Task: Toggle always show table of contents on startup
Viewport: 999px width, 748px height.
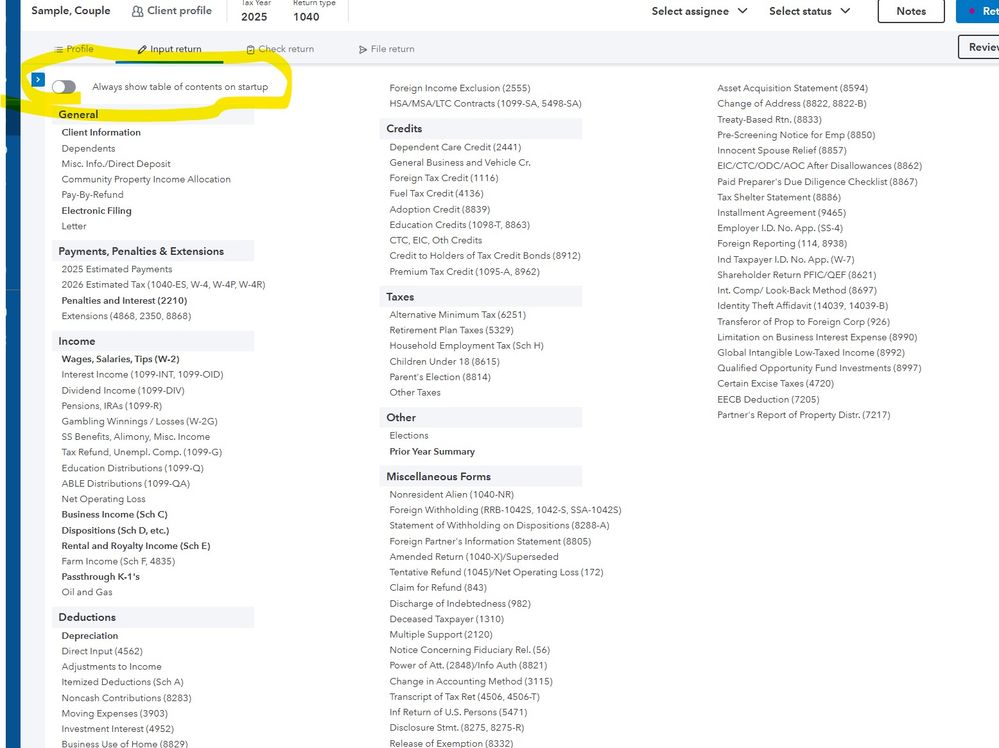Action: tap(65, 87)
